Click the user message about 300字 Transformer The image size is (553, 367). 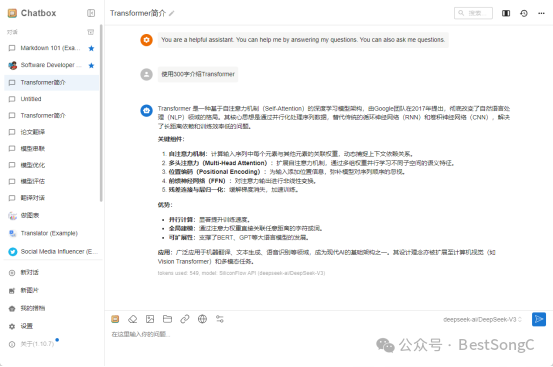[198, 74]
